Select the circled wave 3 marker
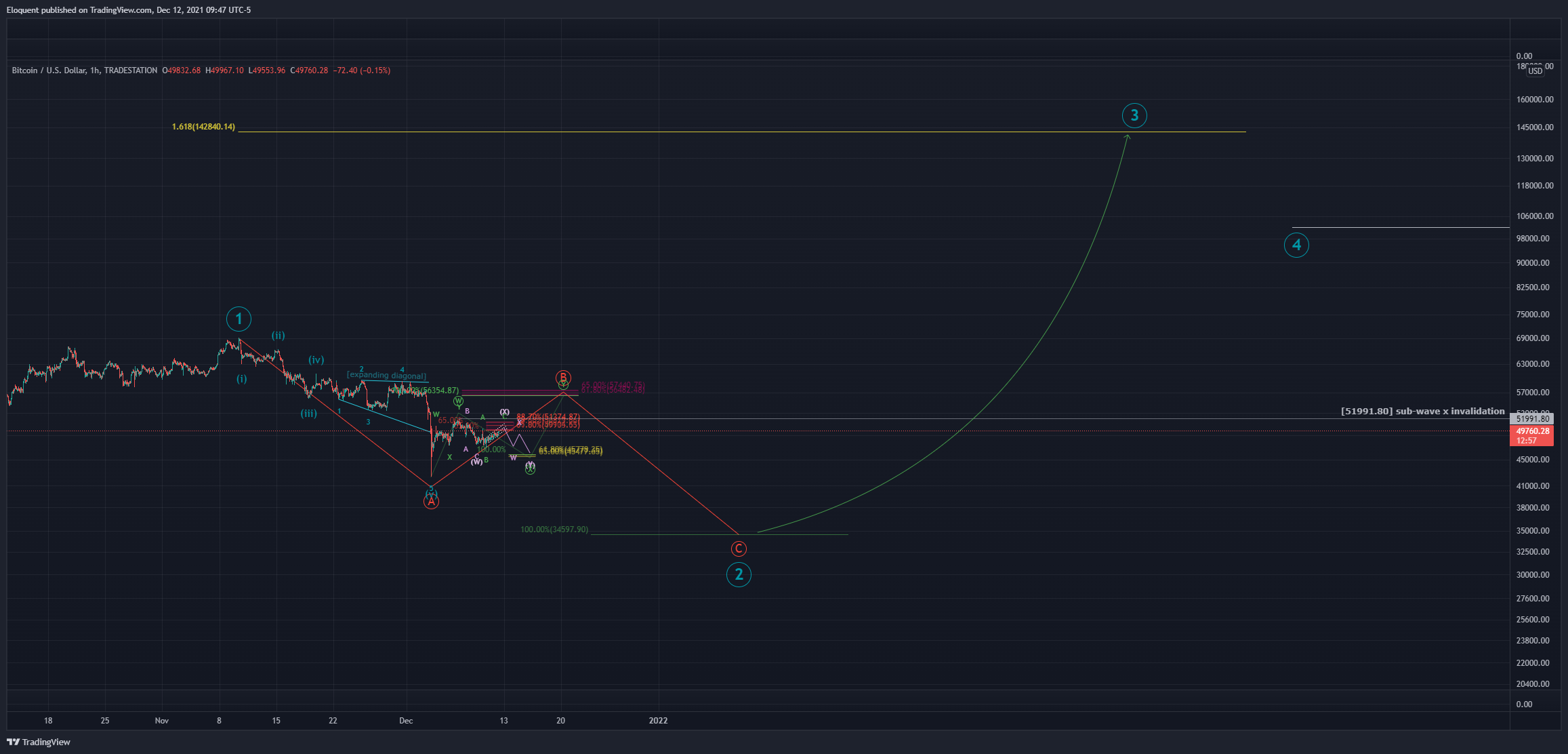The width and height of the screenshot is (1568, 754). pos(1134,115)
